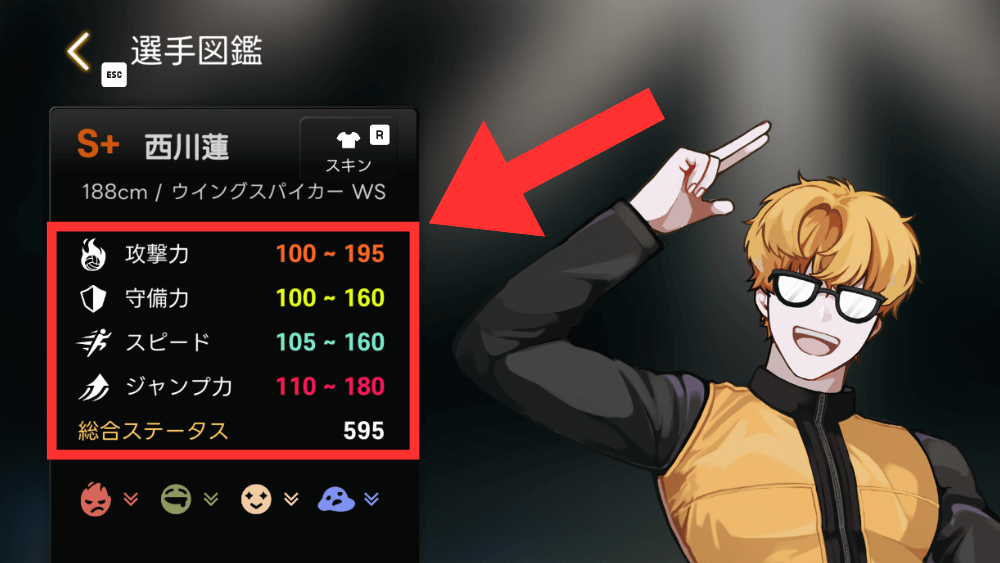Select the green laughing face icon
The width and height of the screenshot is (1000, 563).
(176, 499)
